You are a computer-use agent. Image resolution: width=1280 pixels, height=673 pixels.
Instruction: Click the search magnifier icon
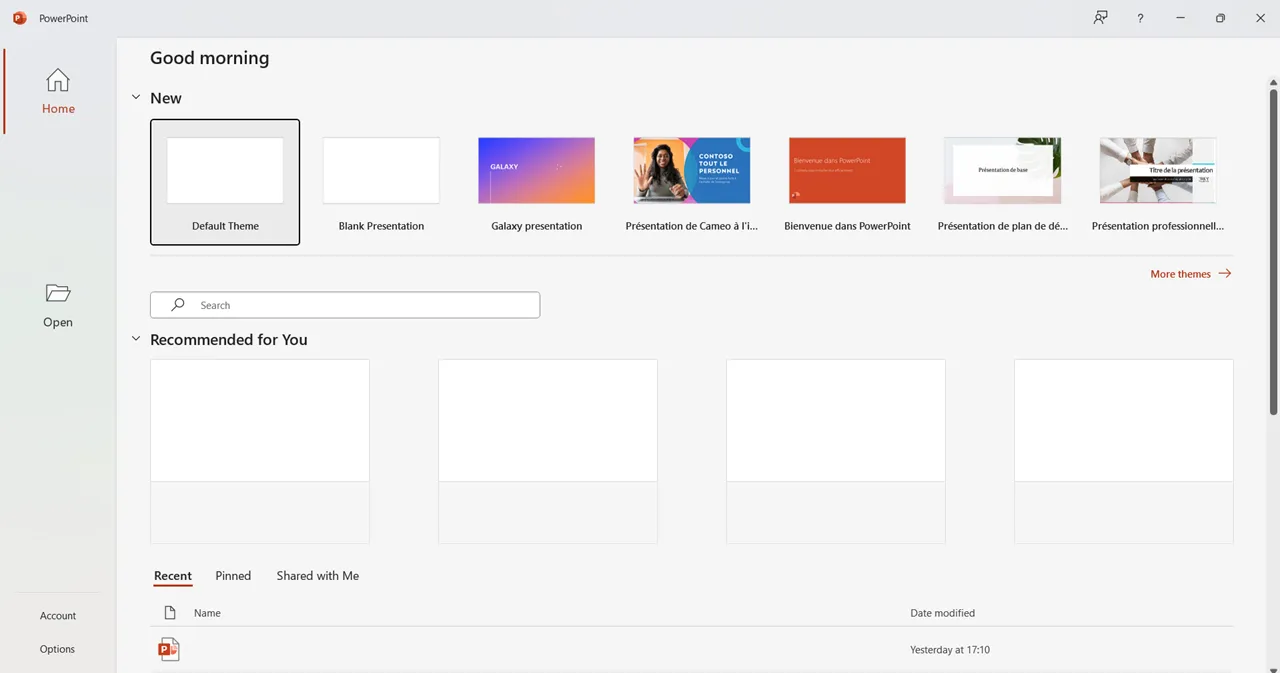click(x=178, y=305)
